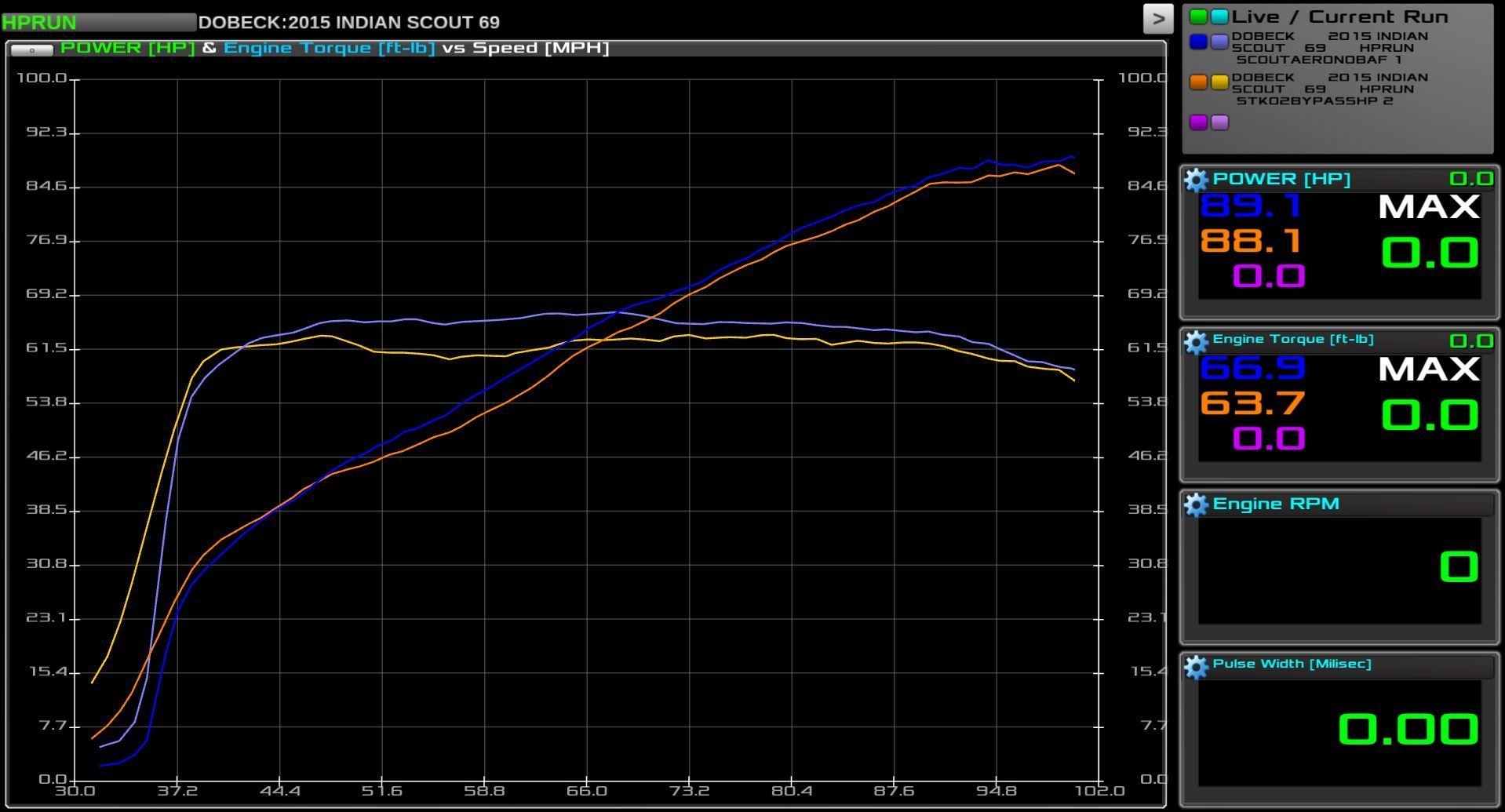Select the Live / Current Run legend entry

pos(1340,16)
